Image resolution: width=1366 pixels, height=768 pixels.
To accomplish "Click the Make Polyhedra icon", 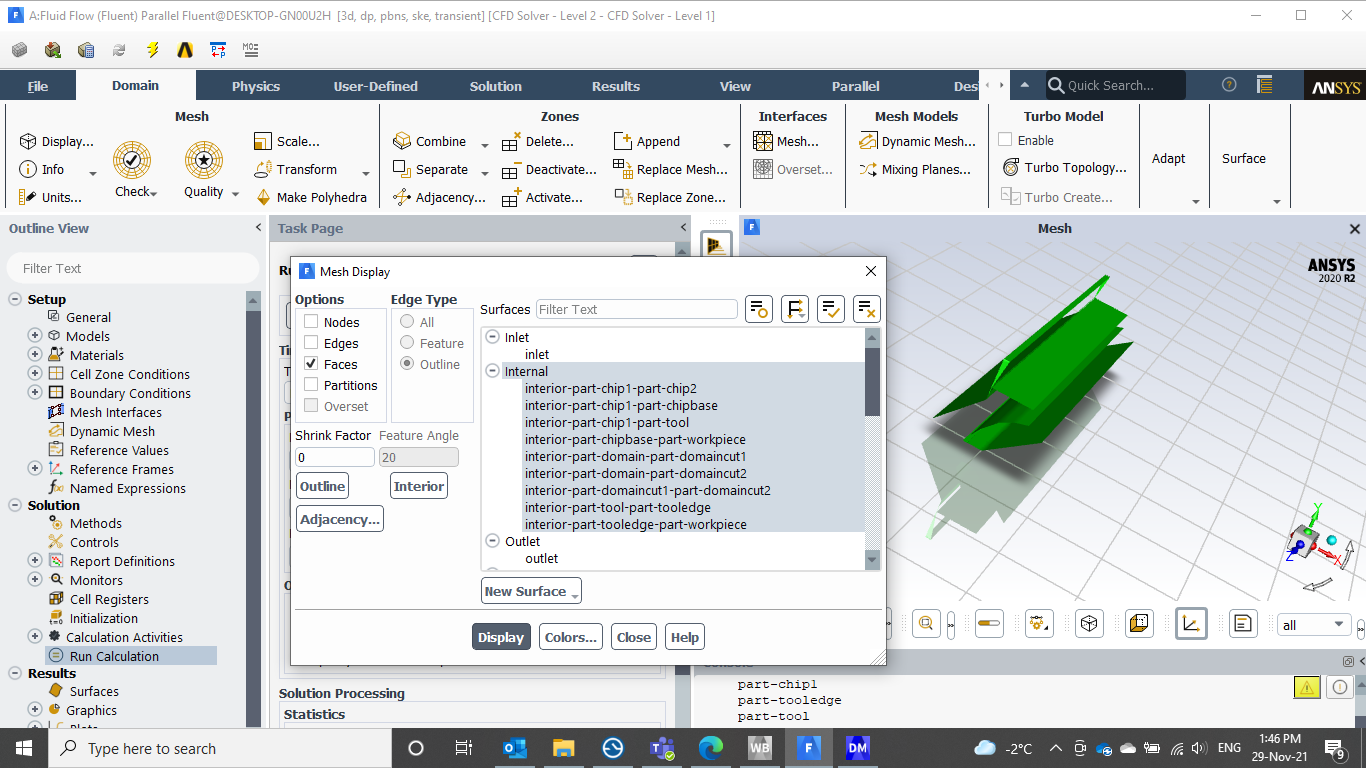I will click(x=264, y=197).
